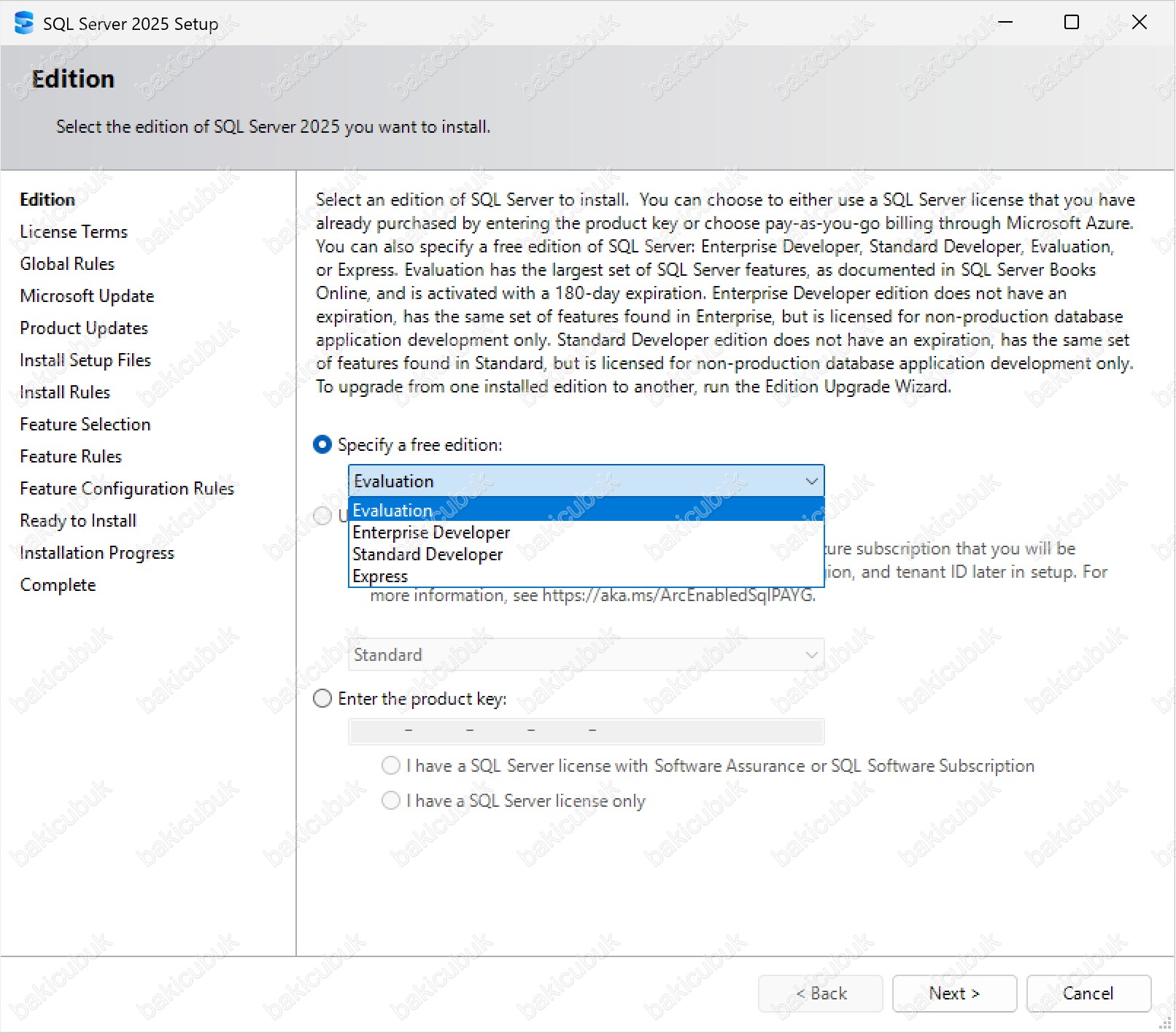Click Next to continue setup
Viewport: 1176px width, 1033px height.
(x=953, y=993)
